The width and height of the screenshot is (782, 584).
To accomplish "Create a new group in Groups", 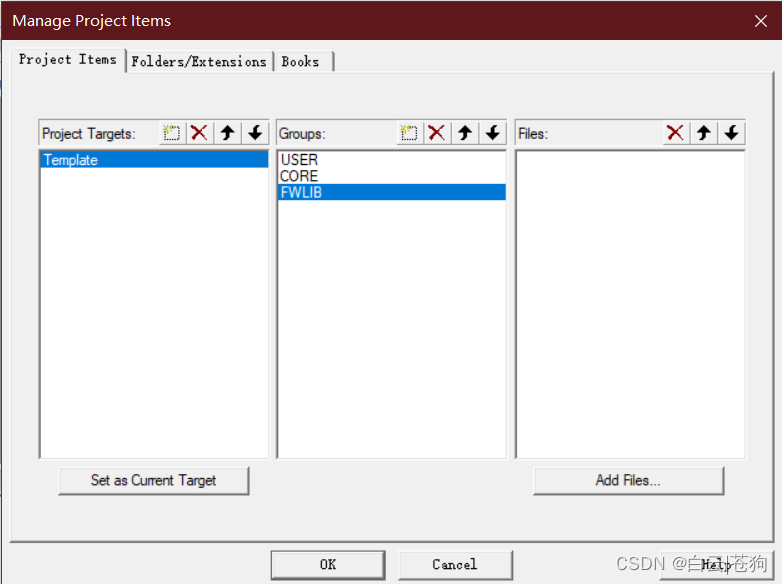I will (x=409, y=133).
